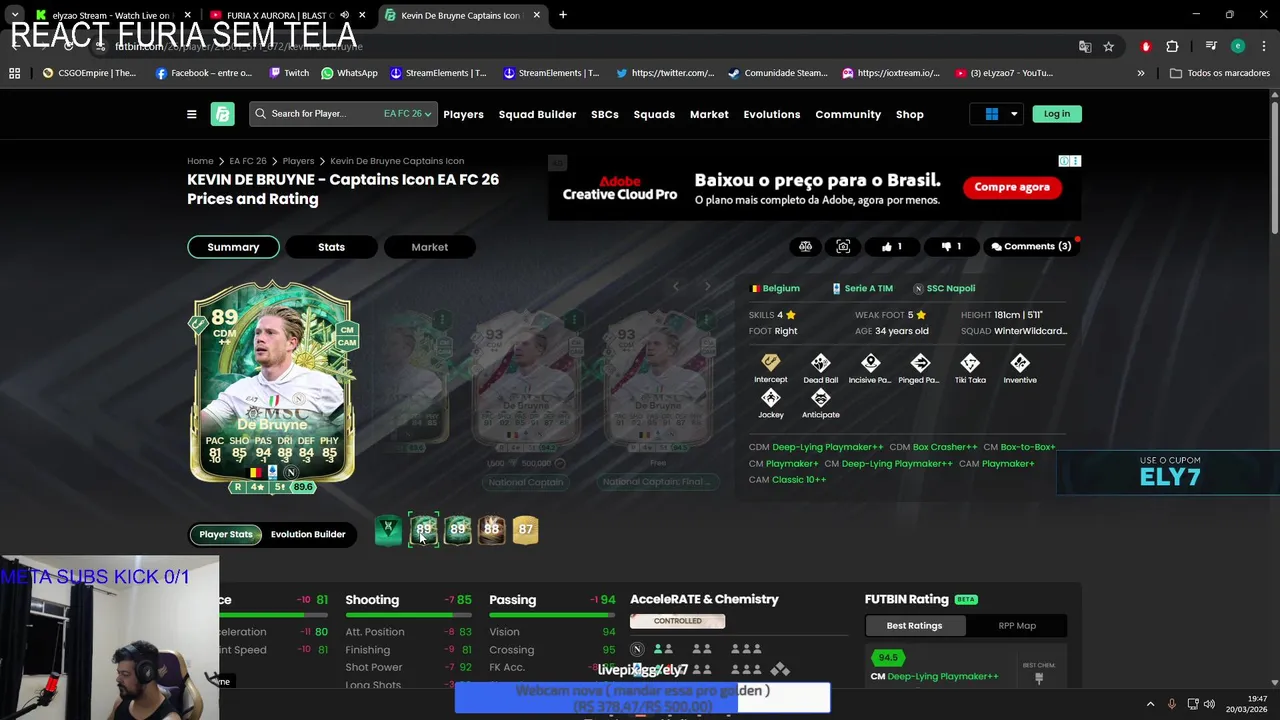Viewport: 1280px width, 720px height.
Task: Open the Chrome extensions puzzle icon
Action: (1172, 46)
